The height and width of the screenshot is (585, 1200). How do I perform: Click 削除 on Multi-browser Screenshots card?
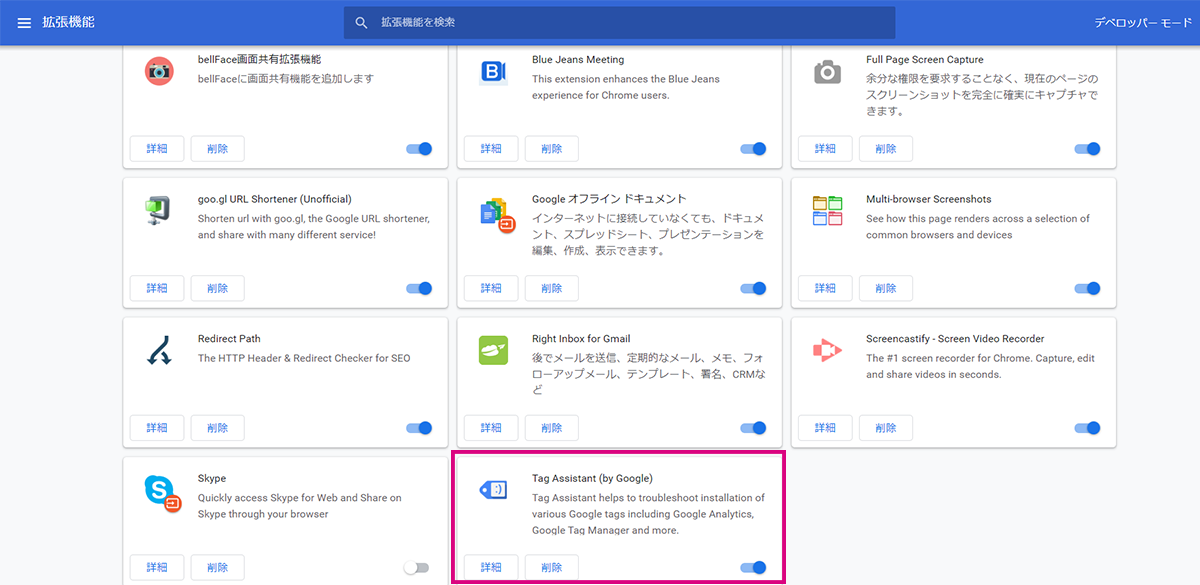(x=886, y=288)
